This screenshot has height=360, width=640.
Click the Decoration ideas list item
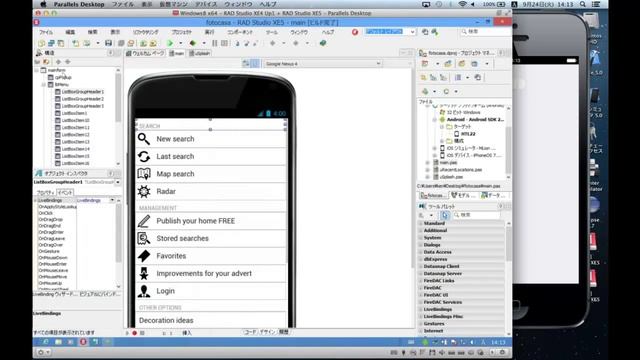(211, 320)
